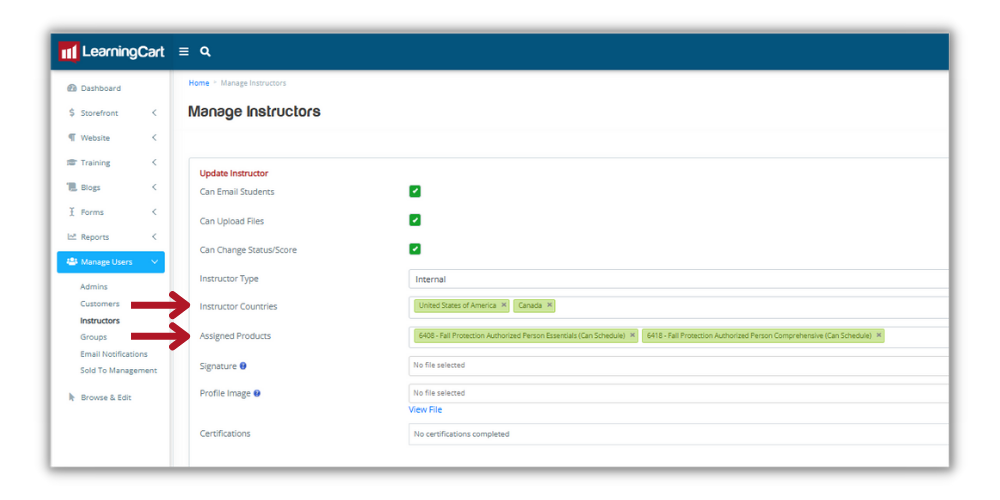Click the Signature file selection field
1000x500 pixels.
click(679, 366)
